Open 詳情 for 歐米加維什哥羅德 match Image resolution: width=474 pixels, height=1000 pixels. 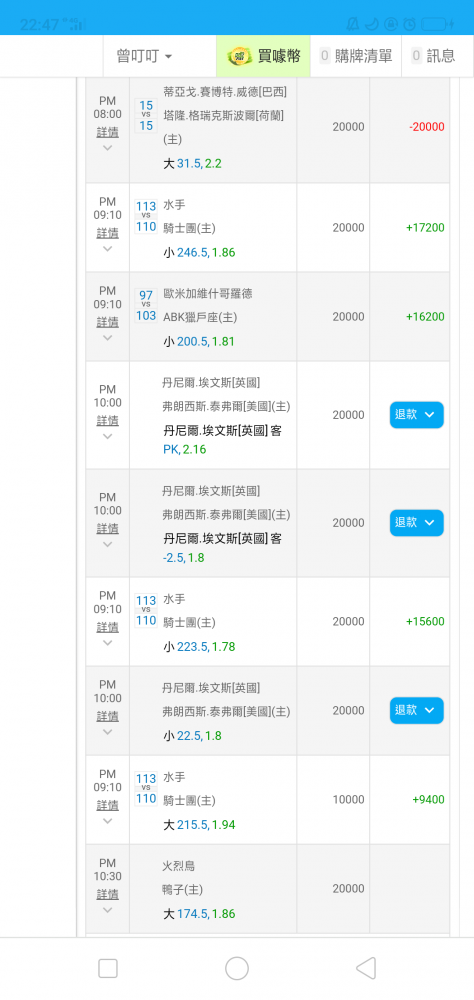[x=107, y=321]
